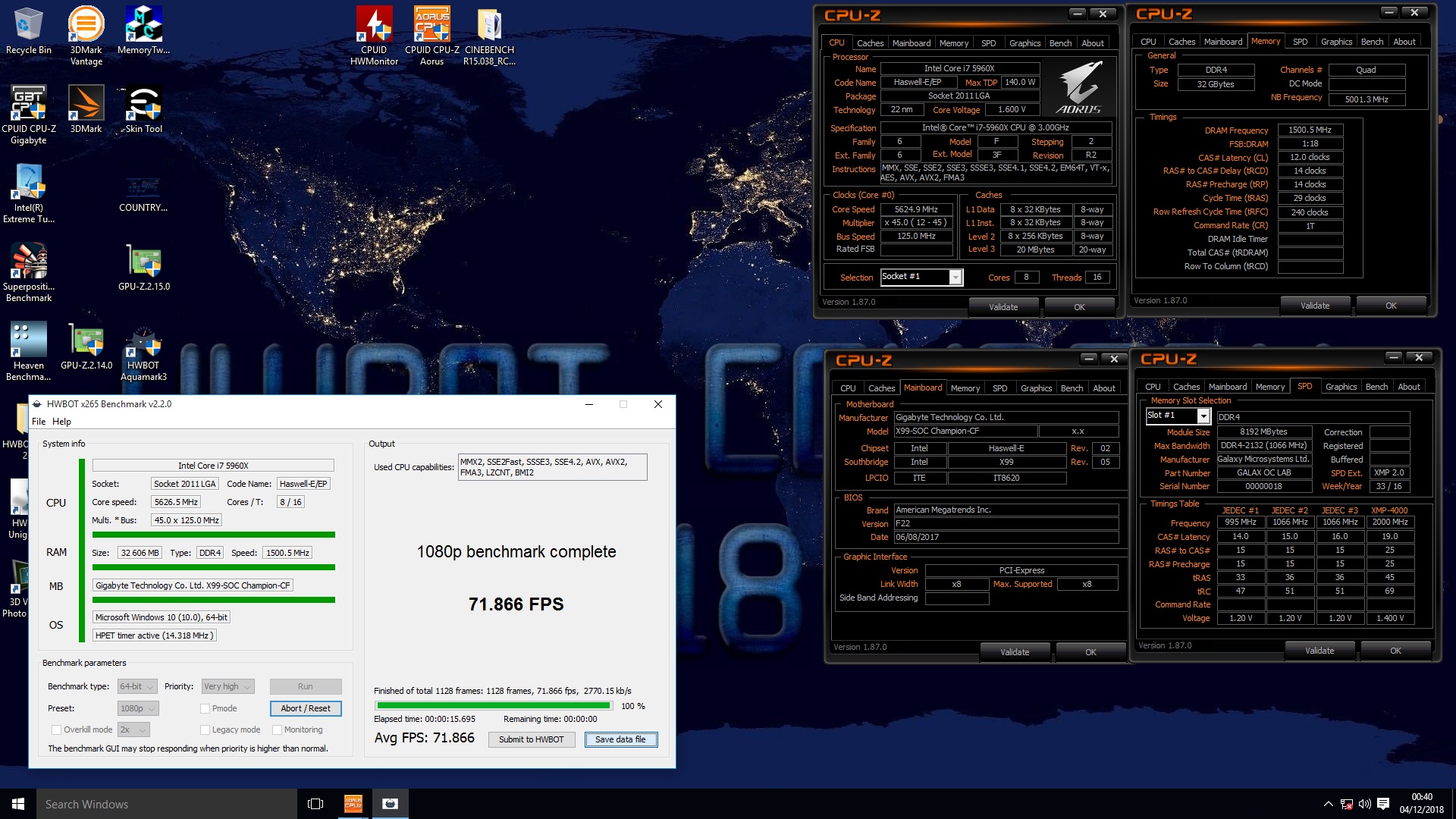This screenshot has height=819, width=1456.
Task: Select the CPUID CPU-Z Aorus desktop icon
Action: pos(431,36)
